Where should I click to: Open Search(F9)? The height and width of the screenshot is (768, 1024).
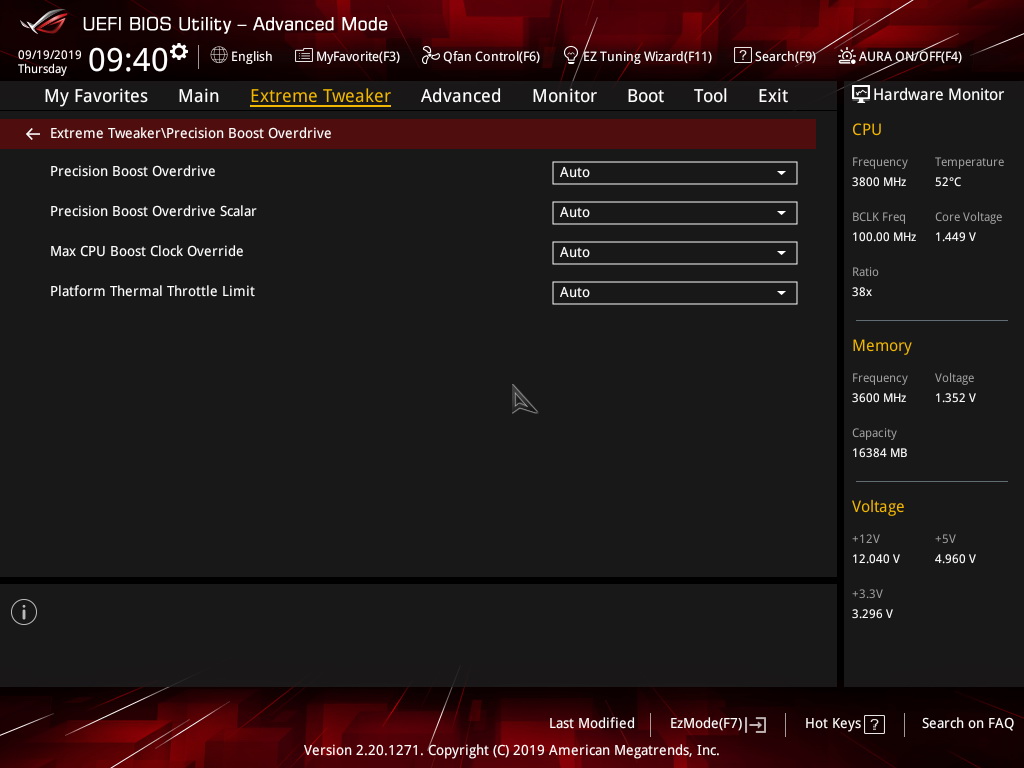(775, 56)
